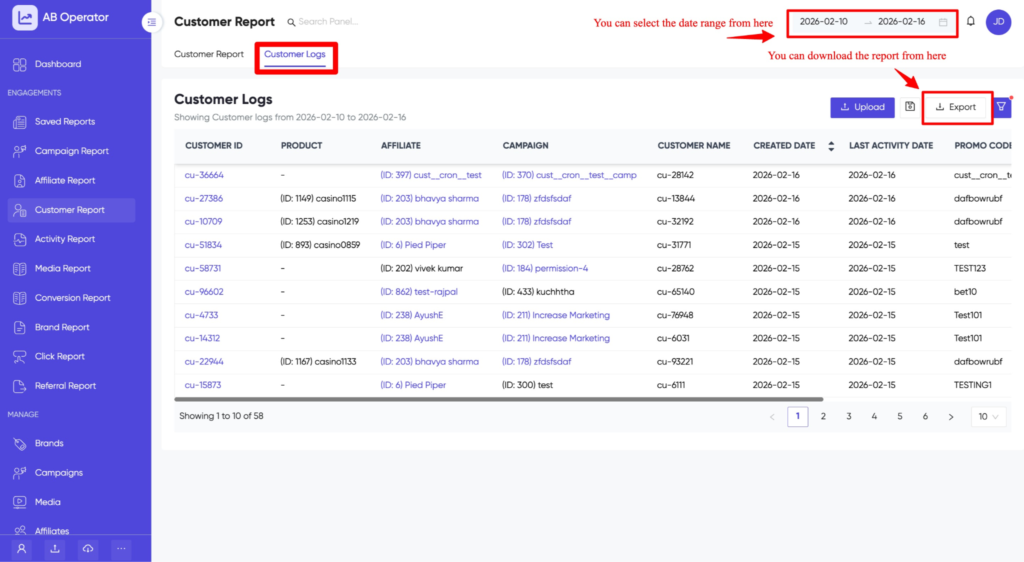
Task: Click the end date 2026-02-16 field
Action: [x=901, y=22]
